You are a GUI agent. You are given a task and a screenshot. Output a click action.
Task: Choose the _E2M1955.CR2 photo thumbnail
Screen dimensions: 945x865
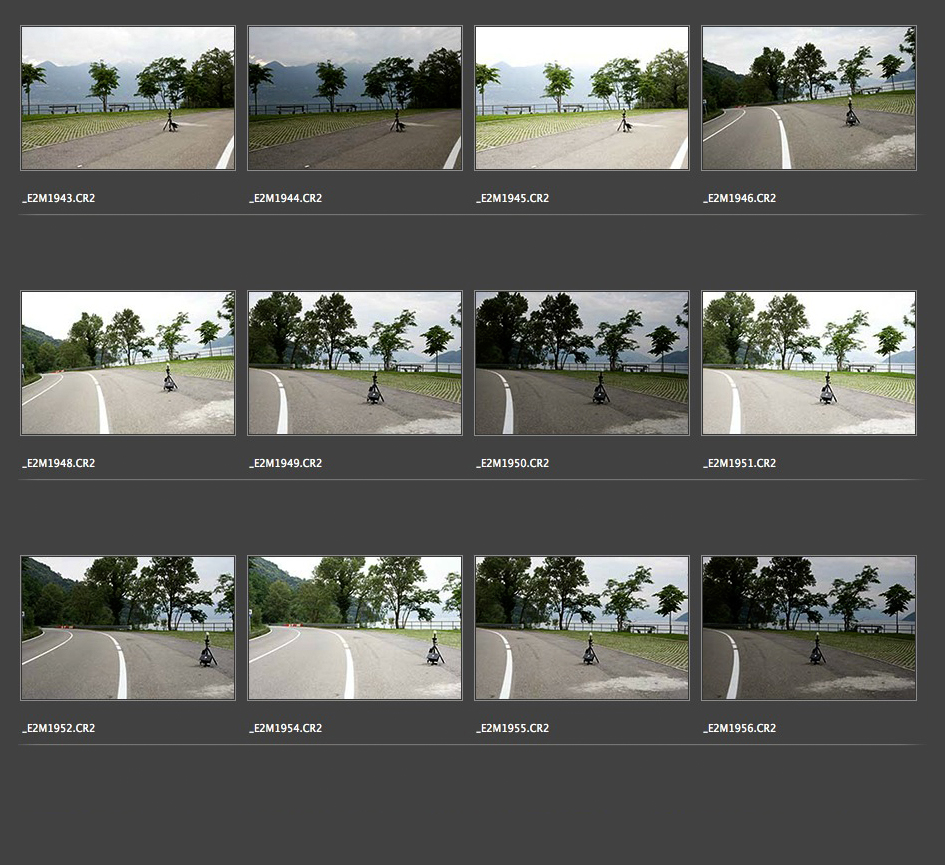coord(582,628)
